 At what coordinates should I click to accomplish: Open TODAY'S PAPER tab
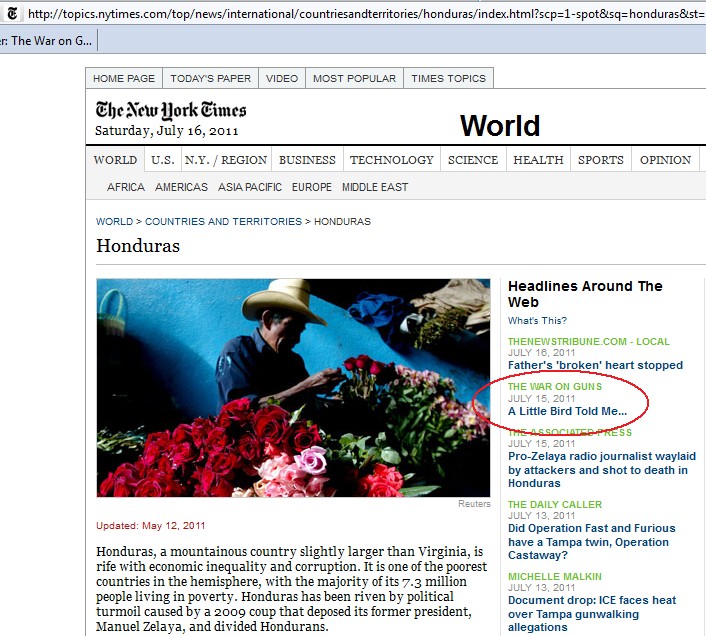(210, 78)
